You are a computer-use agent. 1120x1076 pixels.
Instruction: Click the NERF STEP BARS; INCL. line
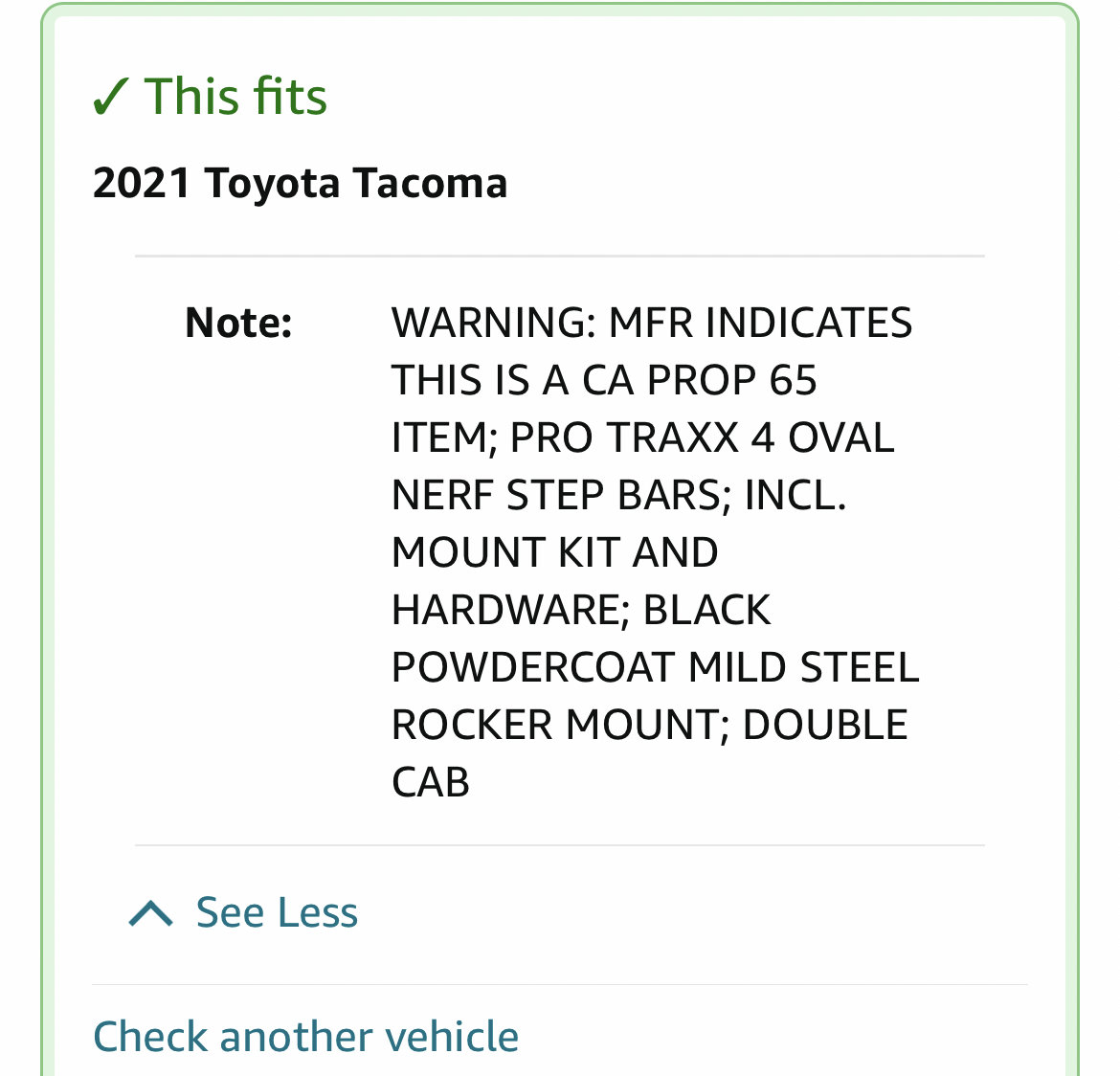619,494
